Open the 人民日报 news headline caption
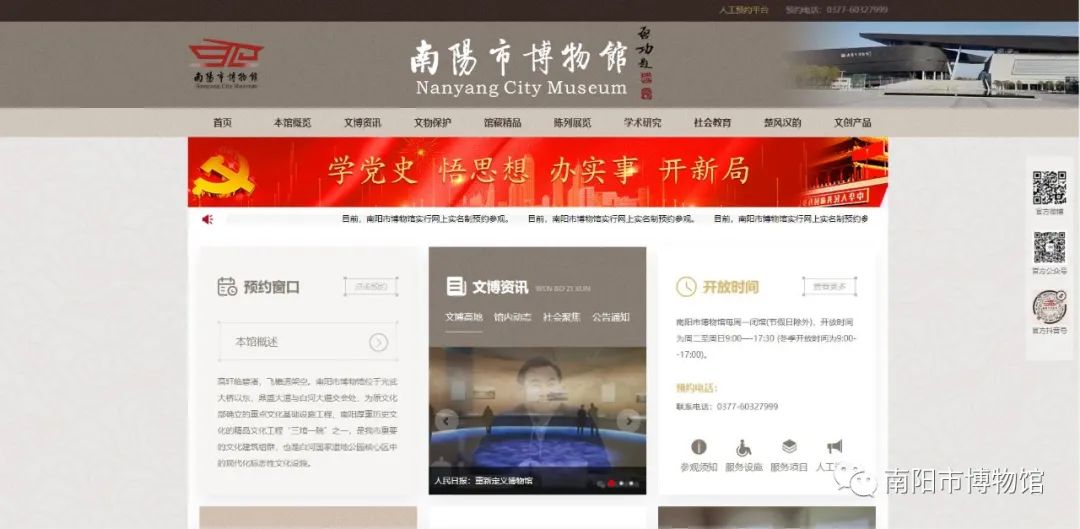This screenshot has height=529, width=1080. (x=484, y=481)
